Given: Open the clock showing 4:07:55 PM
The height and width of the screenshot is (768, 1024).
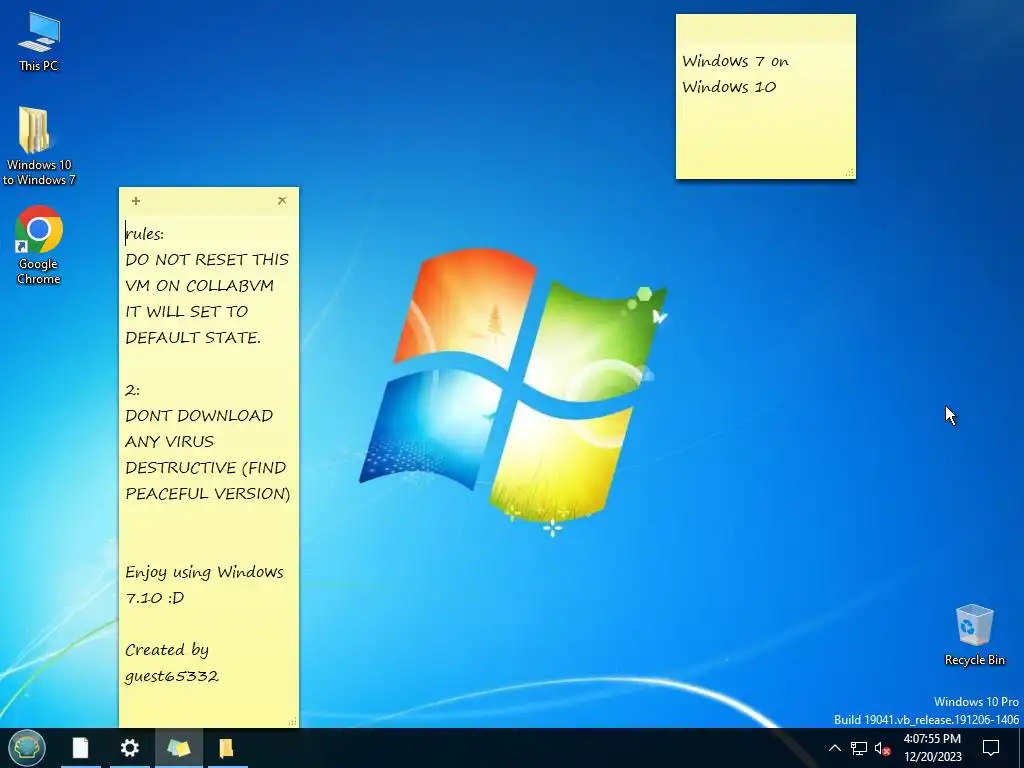Looking at the screenshot, I should click(933, 748).
